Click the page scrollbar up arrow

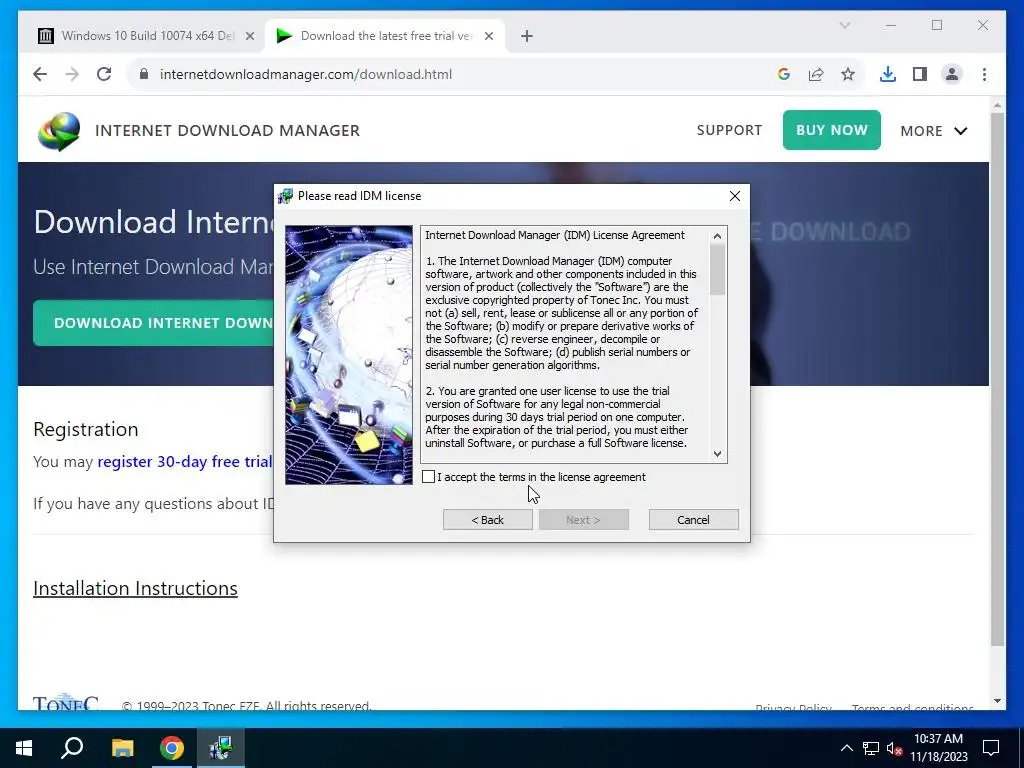click(997, 104)
